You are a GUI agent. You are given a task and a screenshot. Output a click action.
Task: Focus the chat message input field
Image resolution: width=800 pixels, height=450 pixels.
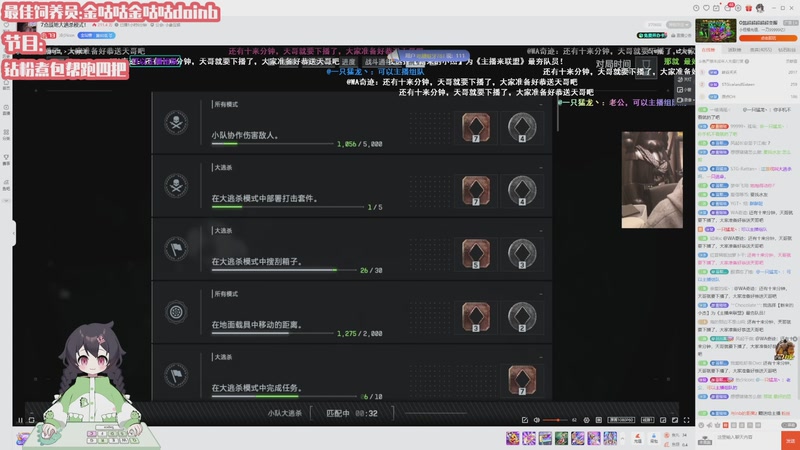(747, 437)
